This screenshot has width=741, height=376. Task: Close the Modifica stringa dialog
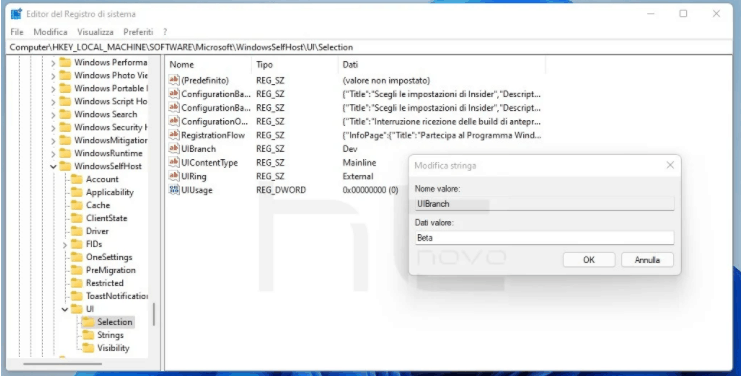[670, 165]
